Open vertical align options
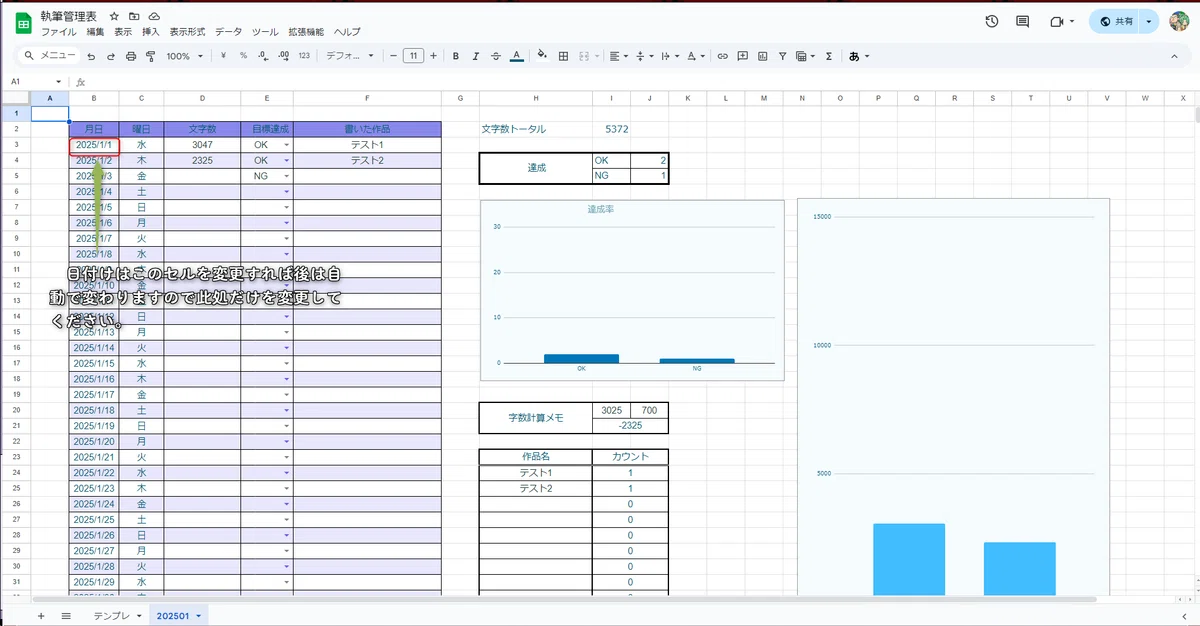Screen dimensions: 1200x626 [644, 56]
